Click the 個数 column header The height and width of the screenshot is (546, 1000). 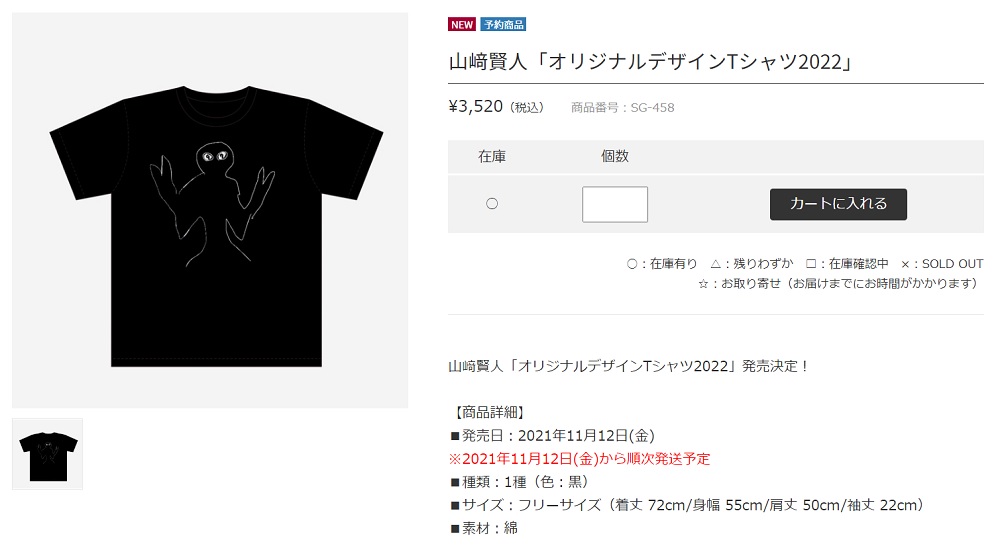coord(615,156)
